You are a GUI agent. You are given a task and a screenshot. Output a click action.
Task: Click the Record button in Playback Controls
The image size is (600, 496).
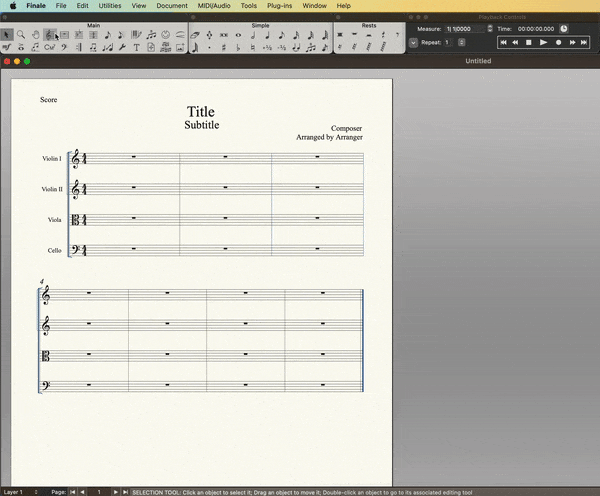(x=558, y=43)
